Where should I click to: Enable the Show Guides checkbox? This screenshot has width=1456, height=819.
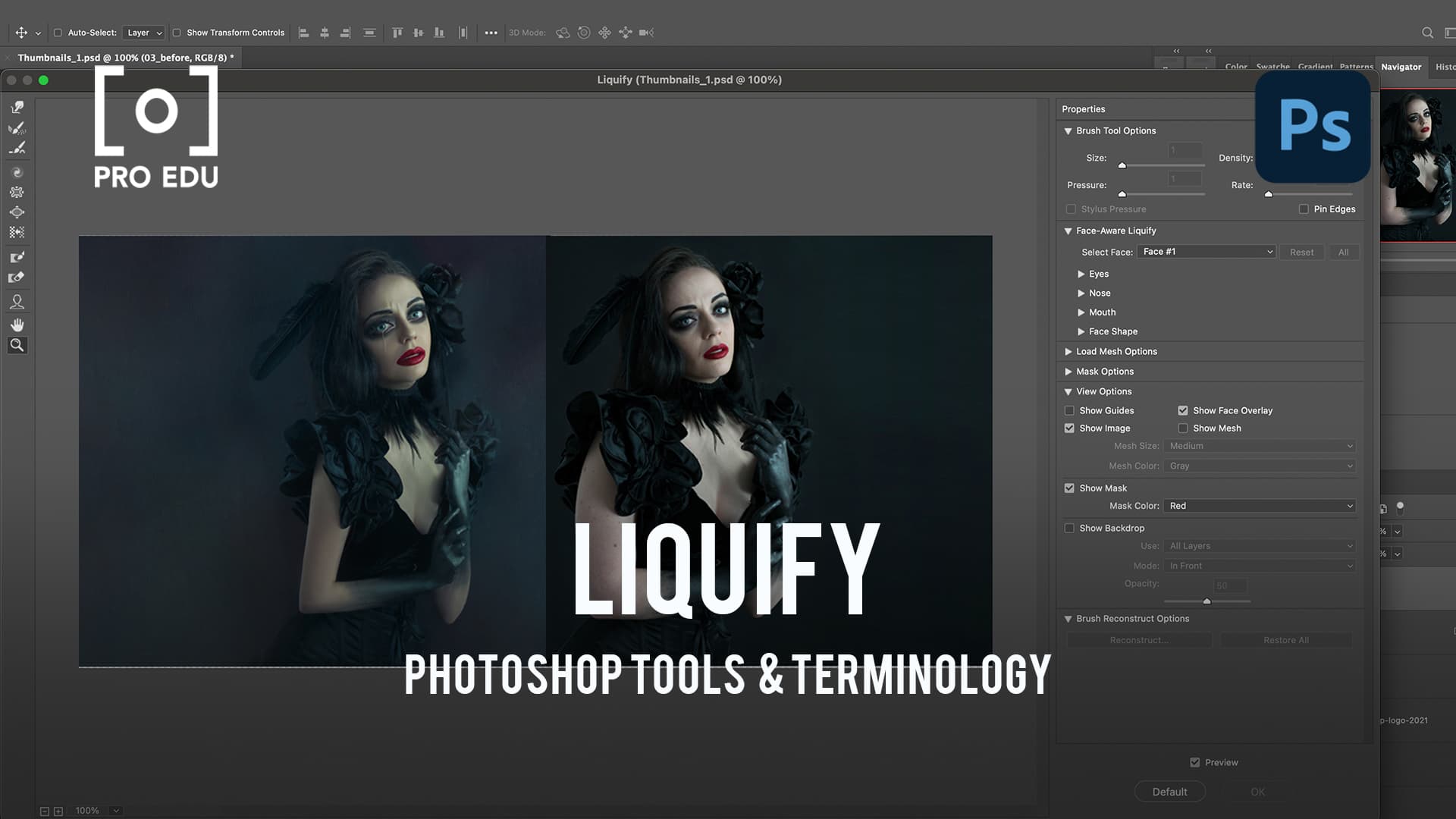[x=1069, y=410]
